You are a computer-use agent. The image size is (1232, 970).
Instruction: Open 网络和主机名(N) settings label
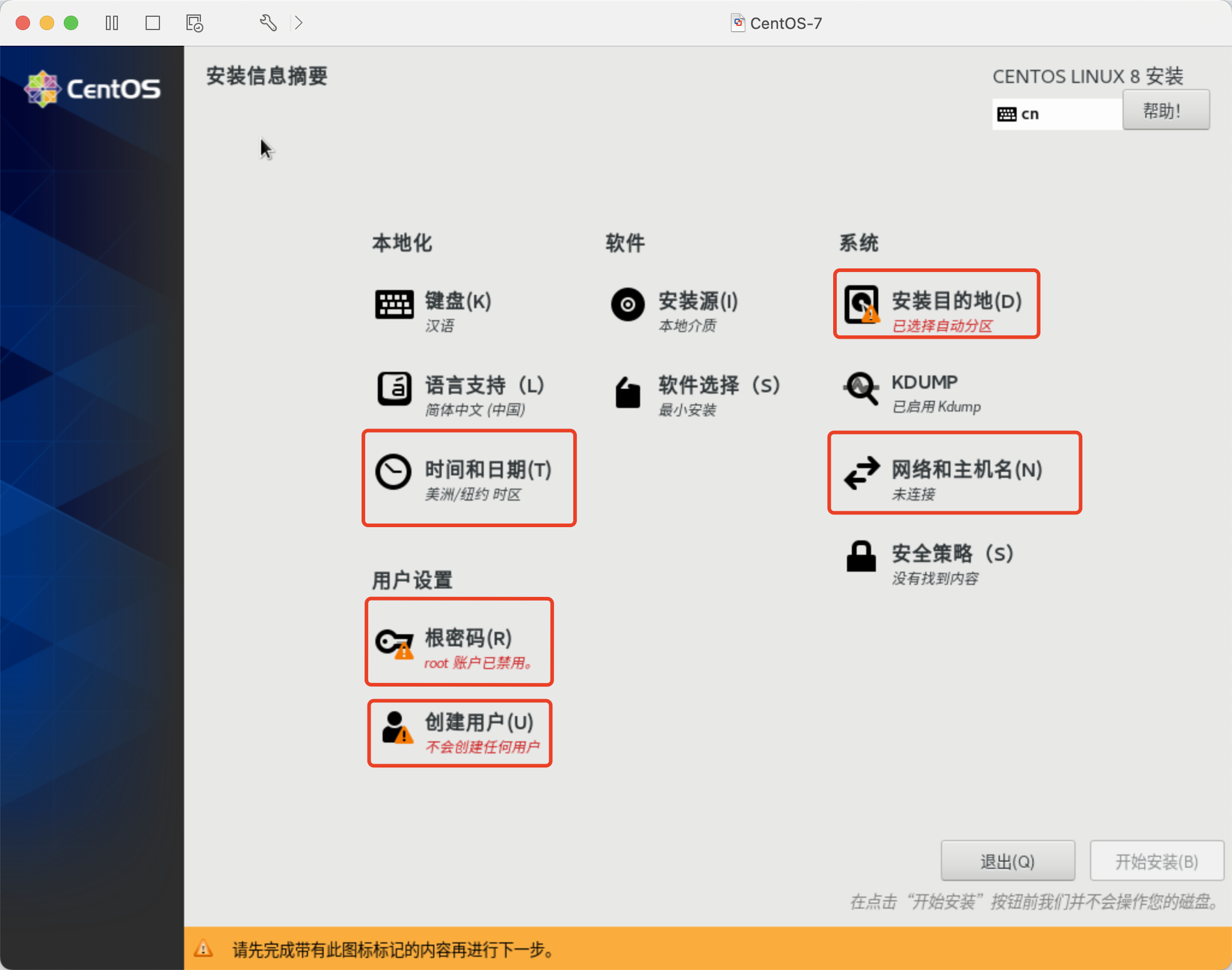967,469
